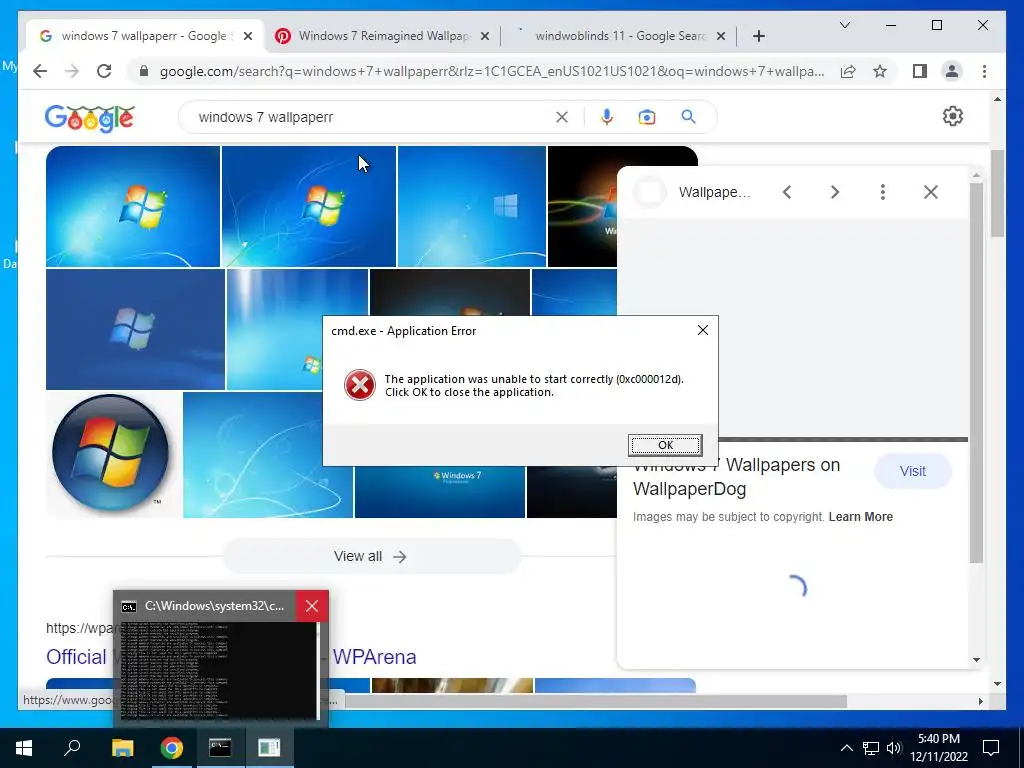Bookmark this page with the star icon

[880, 71]
